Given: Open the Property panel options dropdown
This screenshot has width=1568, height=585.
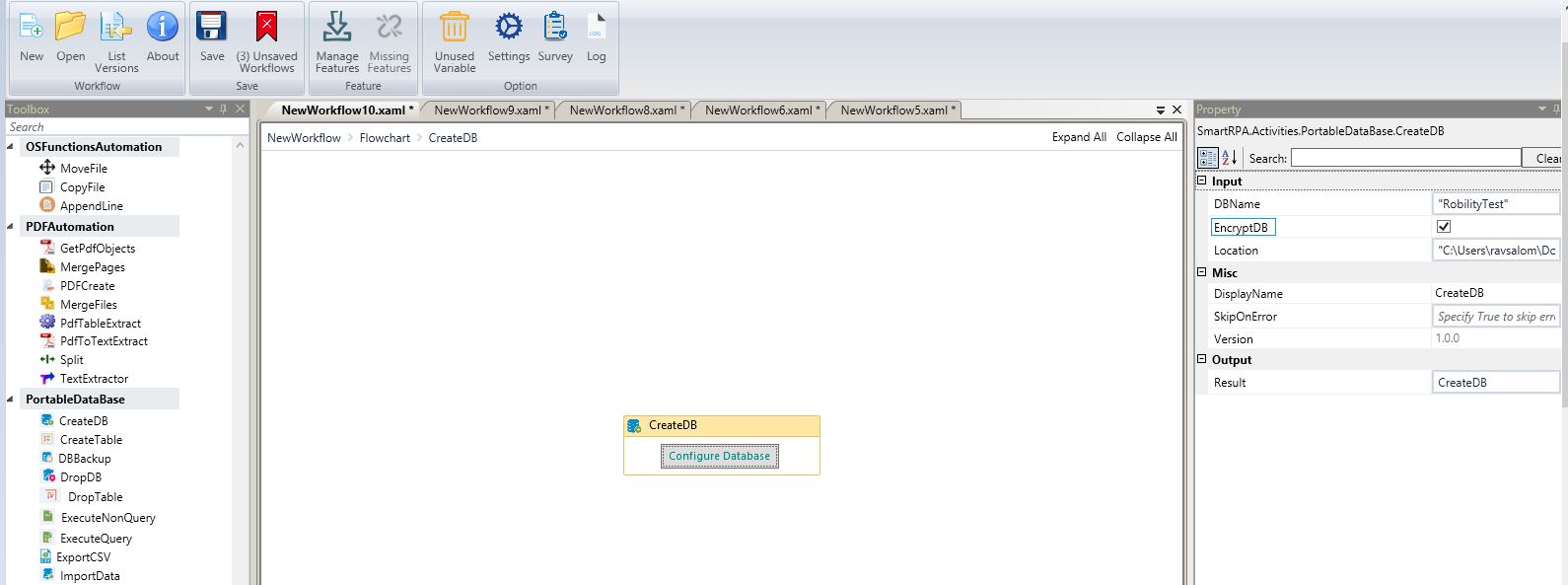Looking at the screenshot, I should point(1542,109).
